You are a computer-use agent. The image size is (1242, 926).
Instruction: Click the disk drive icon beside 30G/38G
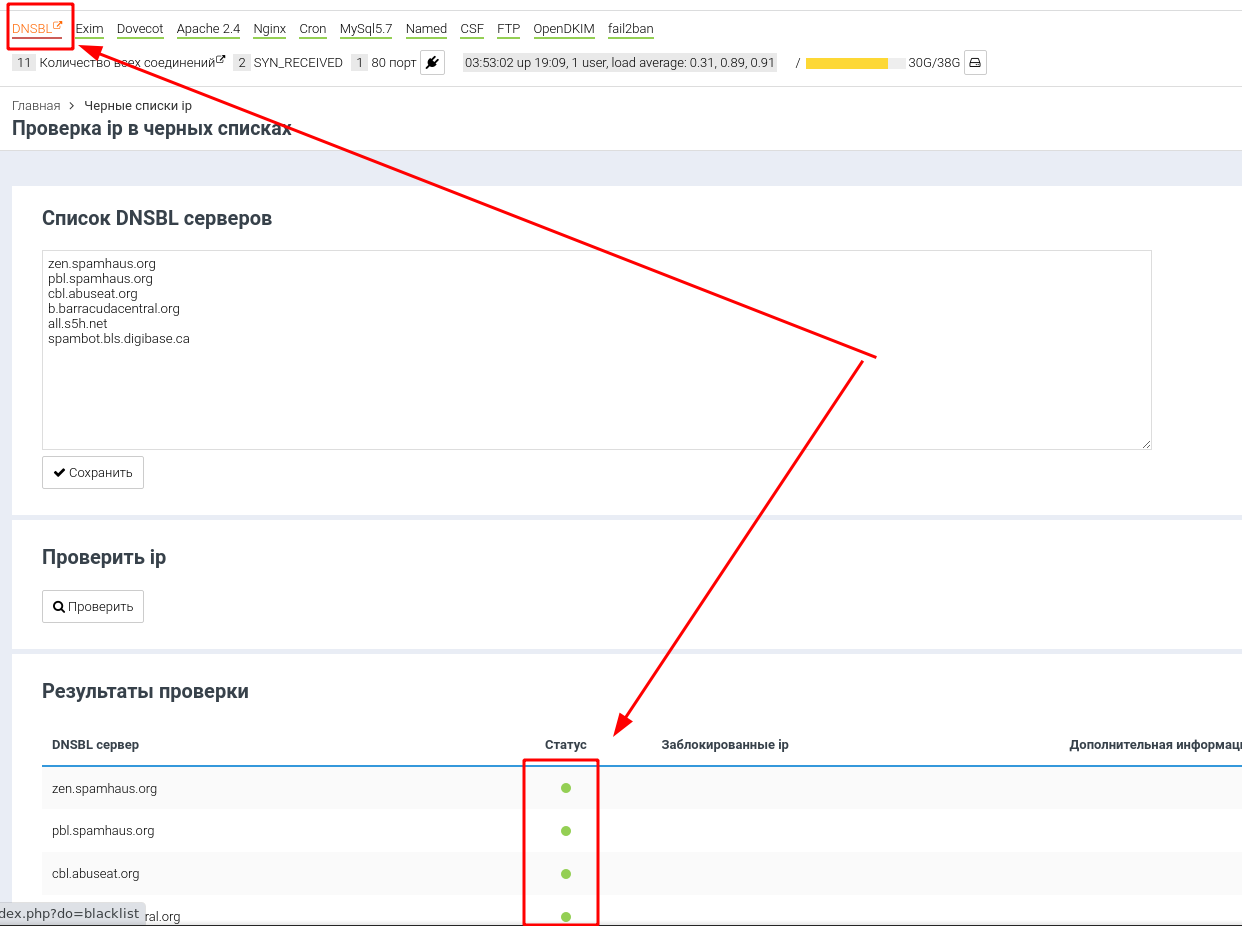click(975, 63)
